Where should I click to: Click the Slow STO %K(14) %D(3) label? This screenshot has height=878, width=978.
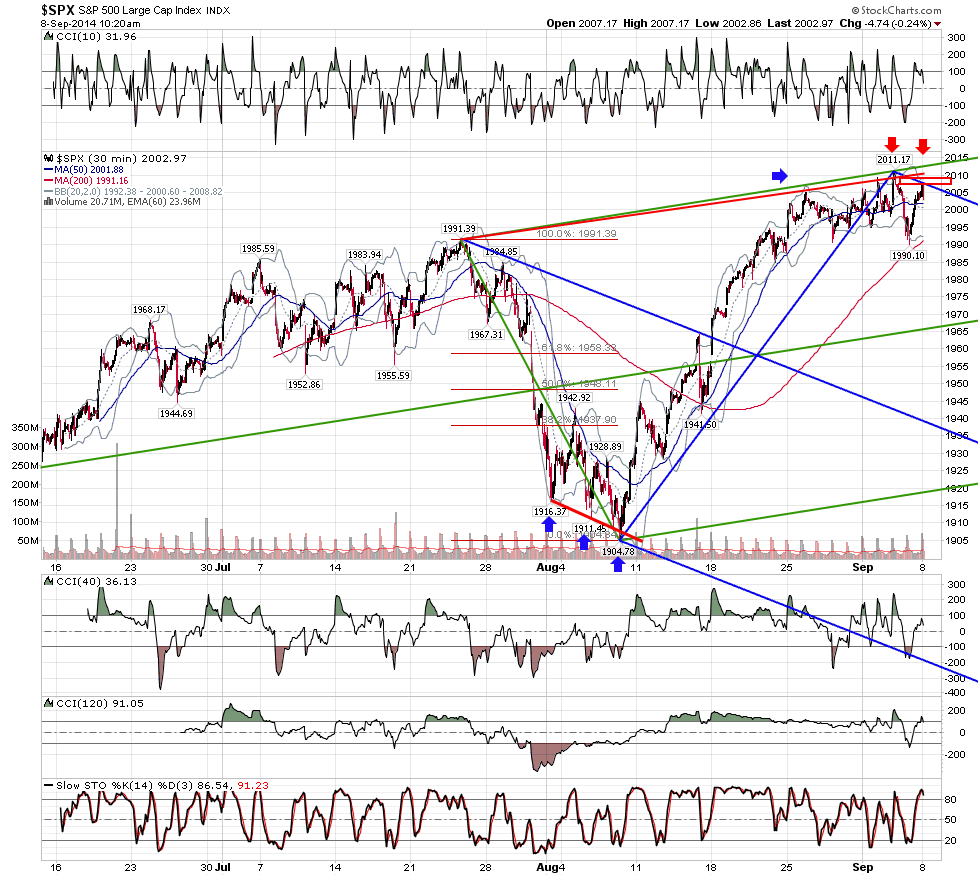[125, 786]
